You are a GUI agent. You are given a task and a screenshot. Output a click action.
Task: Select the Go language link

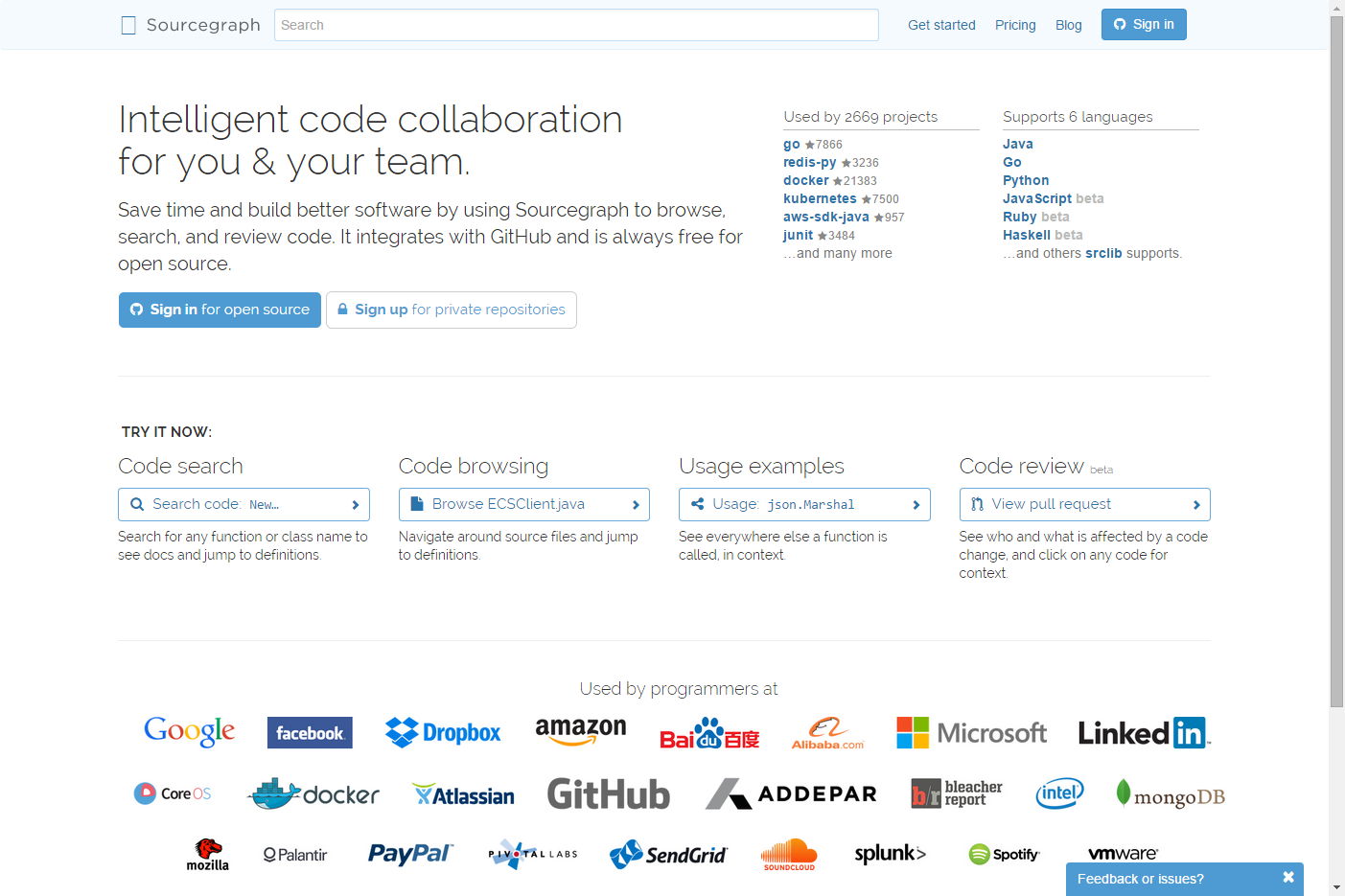coord(1012,162)
